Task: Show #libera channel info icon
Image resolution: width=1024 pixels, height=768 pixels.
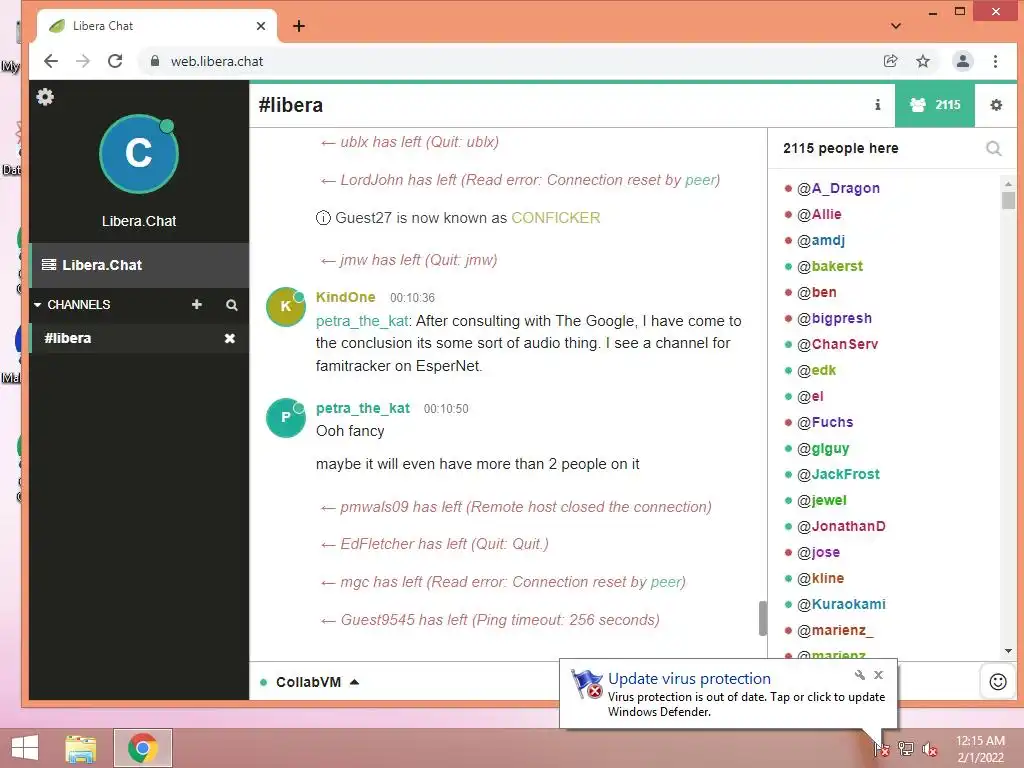Action: [877, 104]
